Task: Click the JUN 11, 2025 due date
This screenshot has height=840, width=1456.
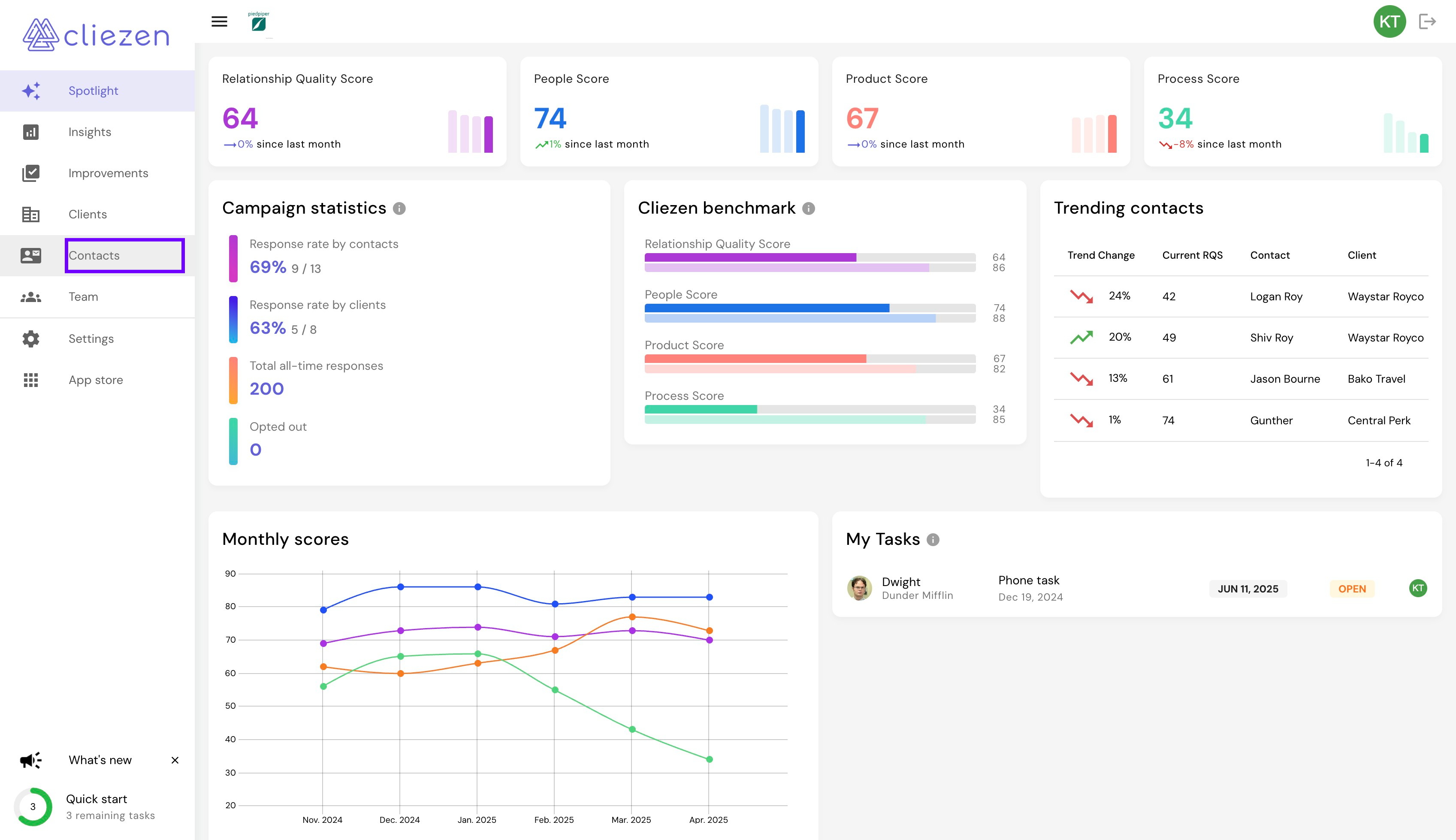Action: coord(1248,589)
